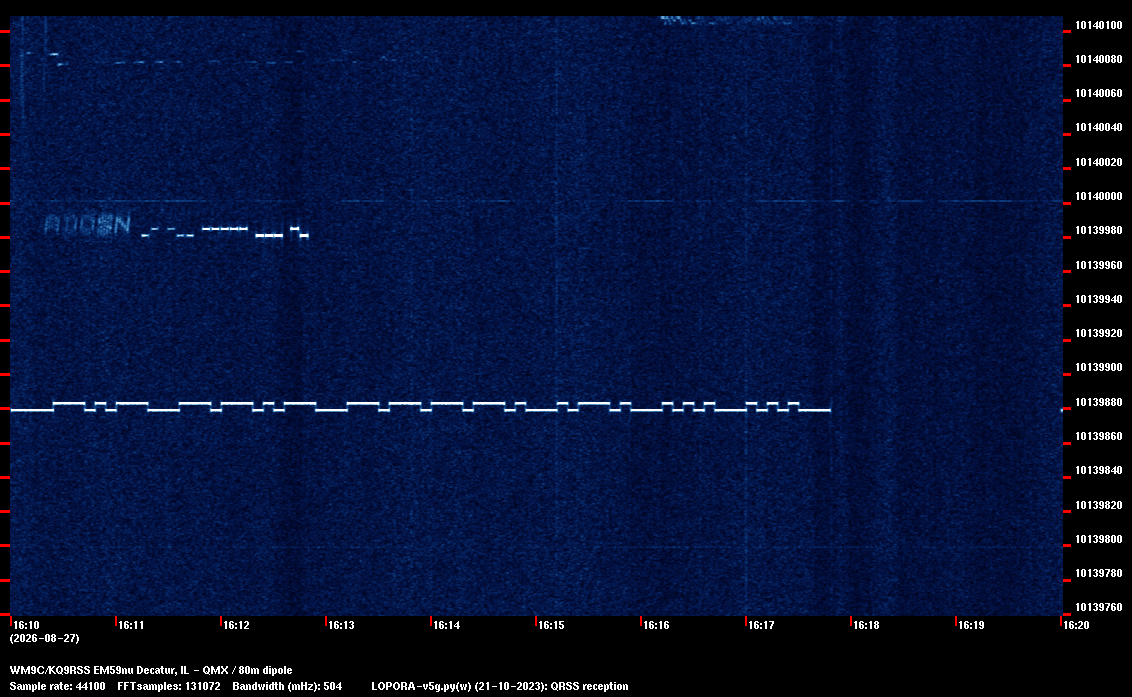The image size is (1132, 697).
Task: Click the QRSS reception text
Action: click(x=589, y=686)
